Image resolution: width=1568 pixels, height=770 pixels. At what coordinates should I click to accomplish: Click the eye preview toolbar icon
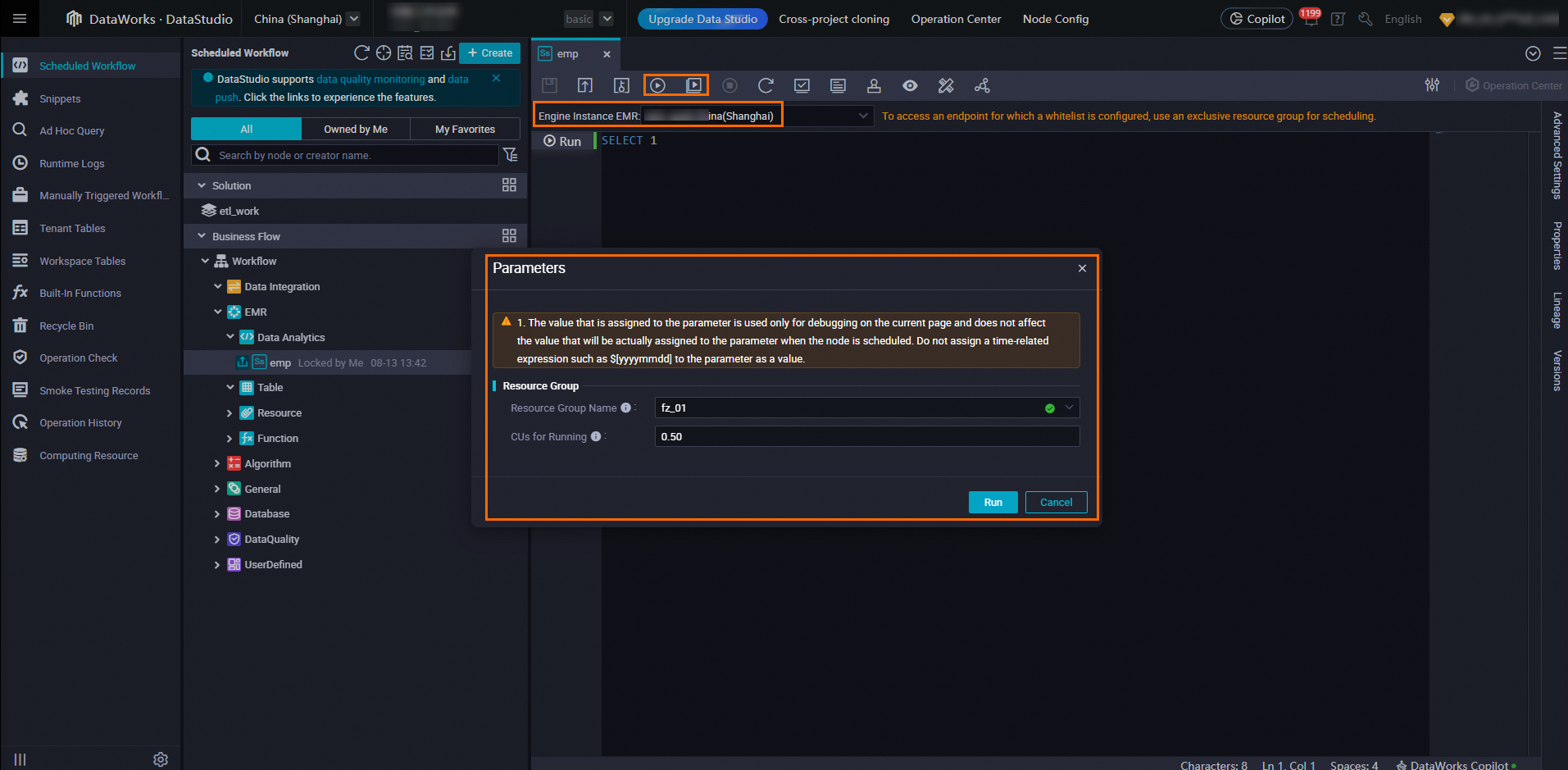[x=910, y=85]
